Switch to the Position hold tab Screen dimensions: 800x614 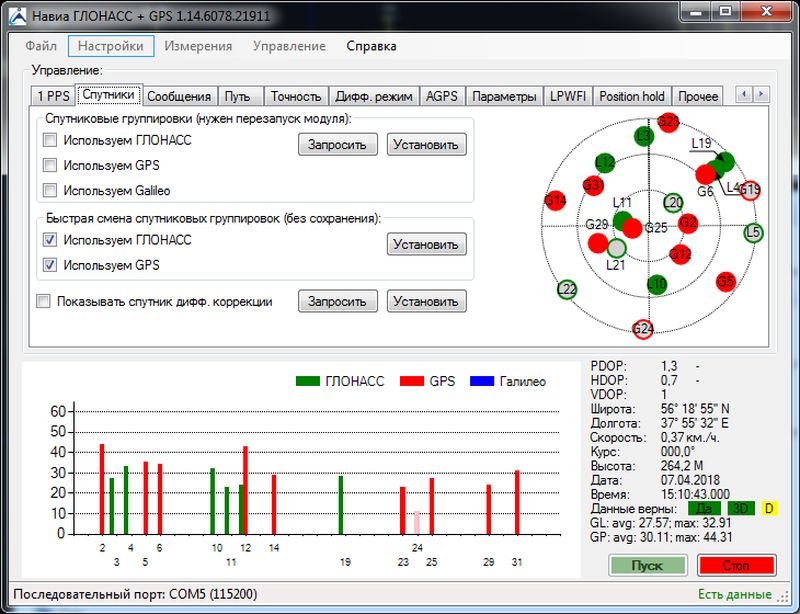coord(632,96)
